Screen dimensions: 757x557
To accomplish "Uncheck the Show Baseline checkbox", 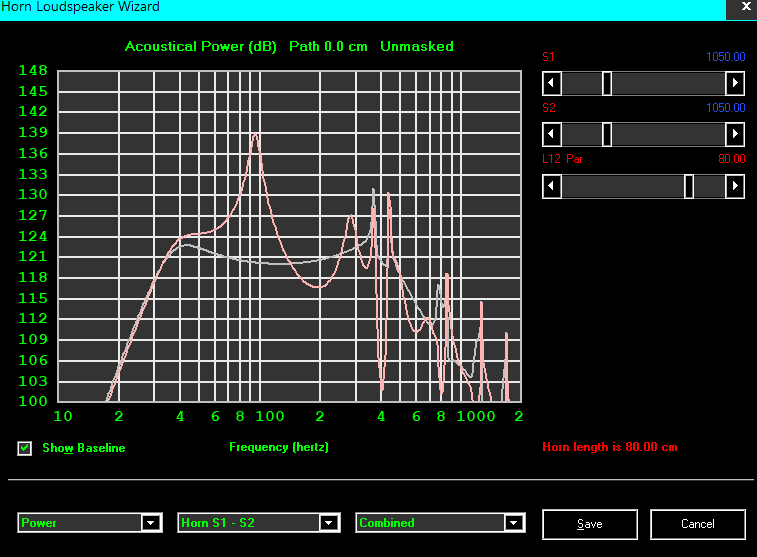I will coord(25,448).
